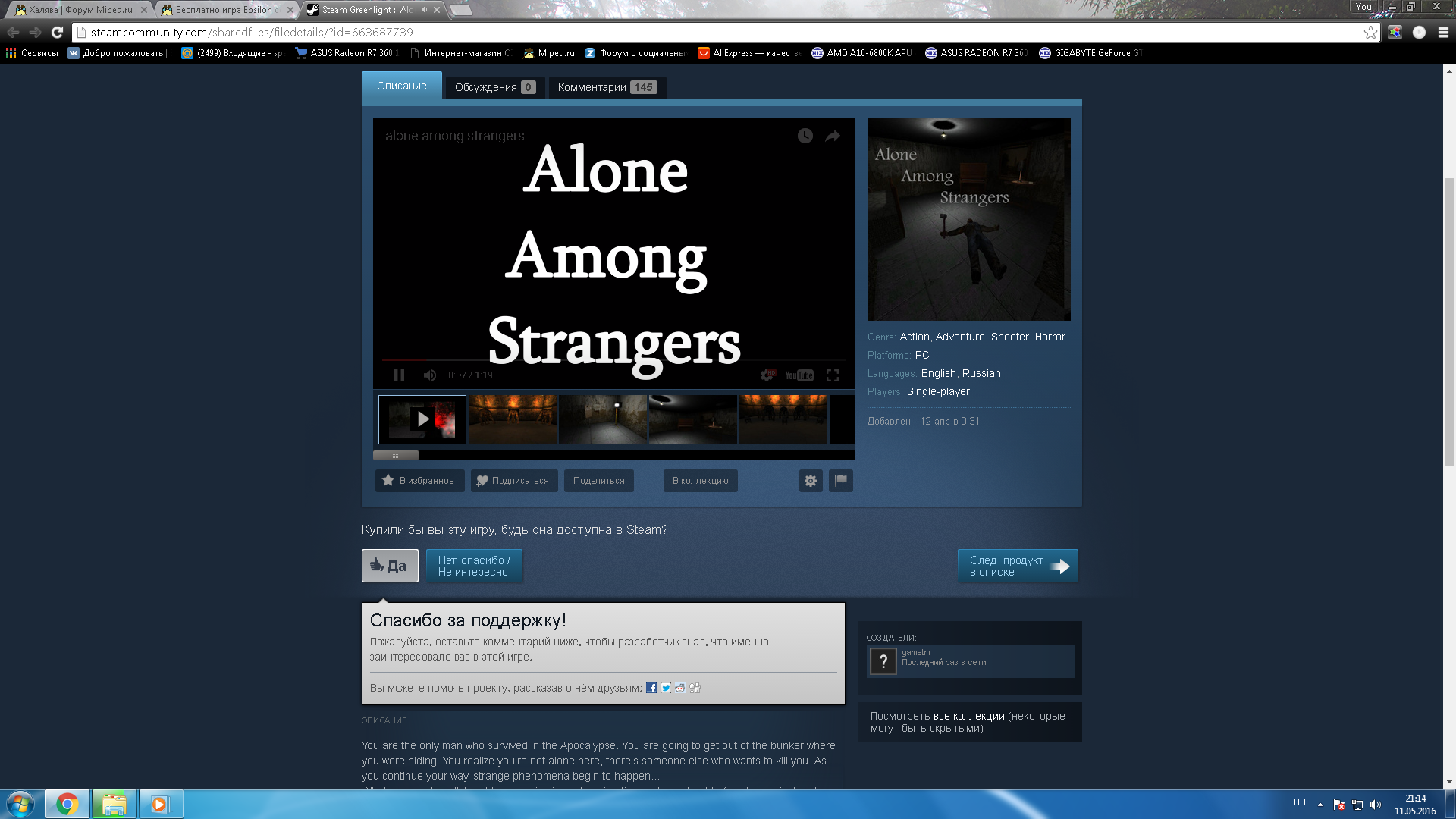1456x819 pixels.
Task: Open the fifth screenshot thumbnail with fire
Action: [x=783, y=419]
